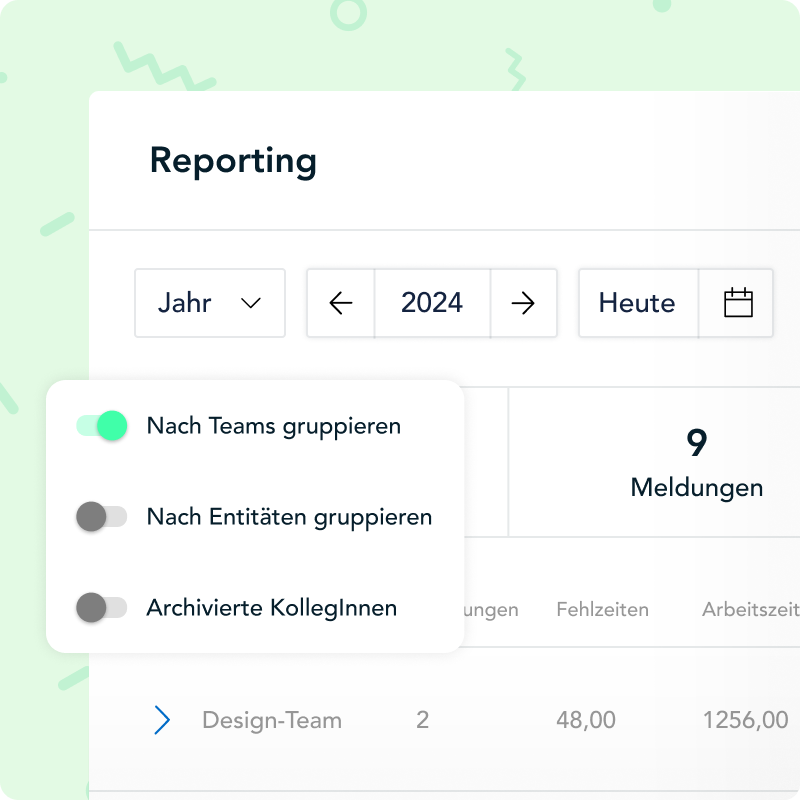
Task: Click the 'Nach Entitäten gruppieren' label text
Action: pos(289,517)
